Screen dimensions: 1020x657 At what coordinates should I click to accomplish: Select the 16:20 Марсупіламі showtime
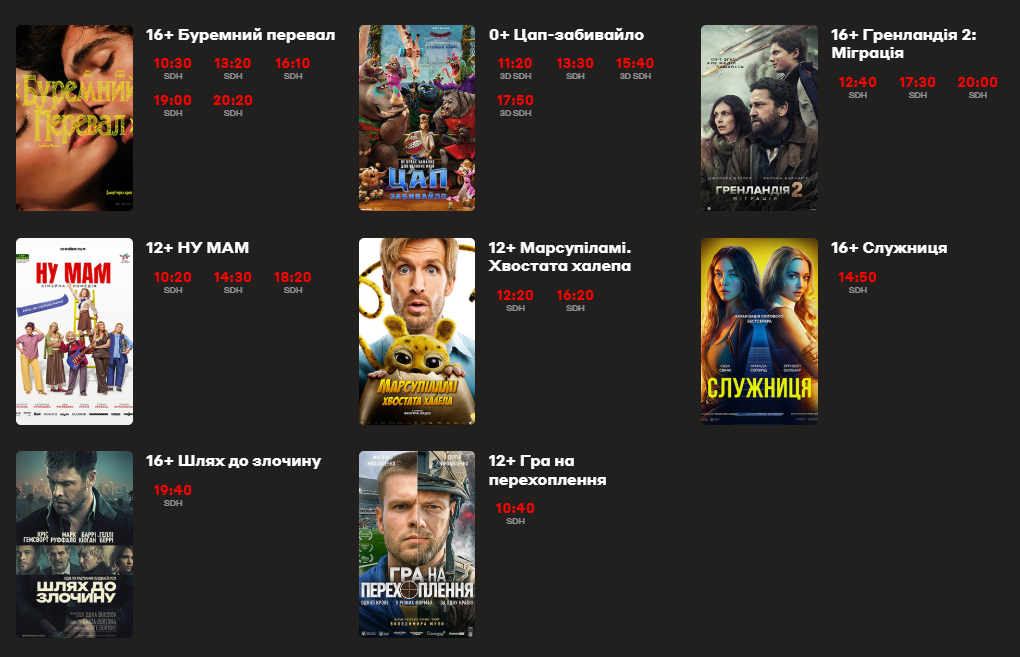[x=575, y=301]
